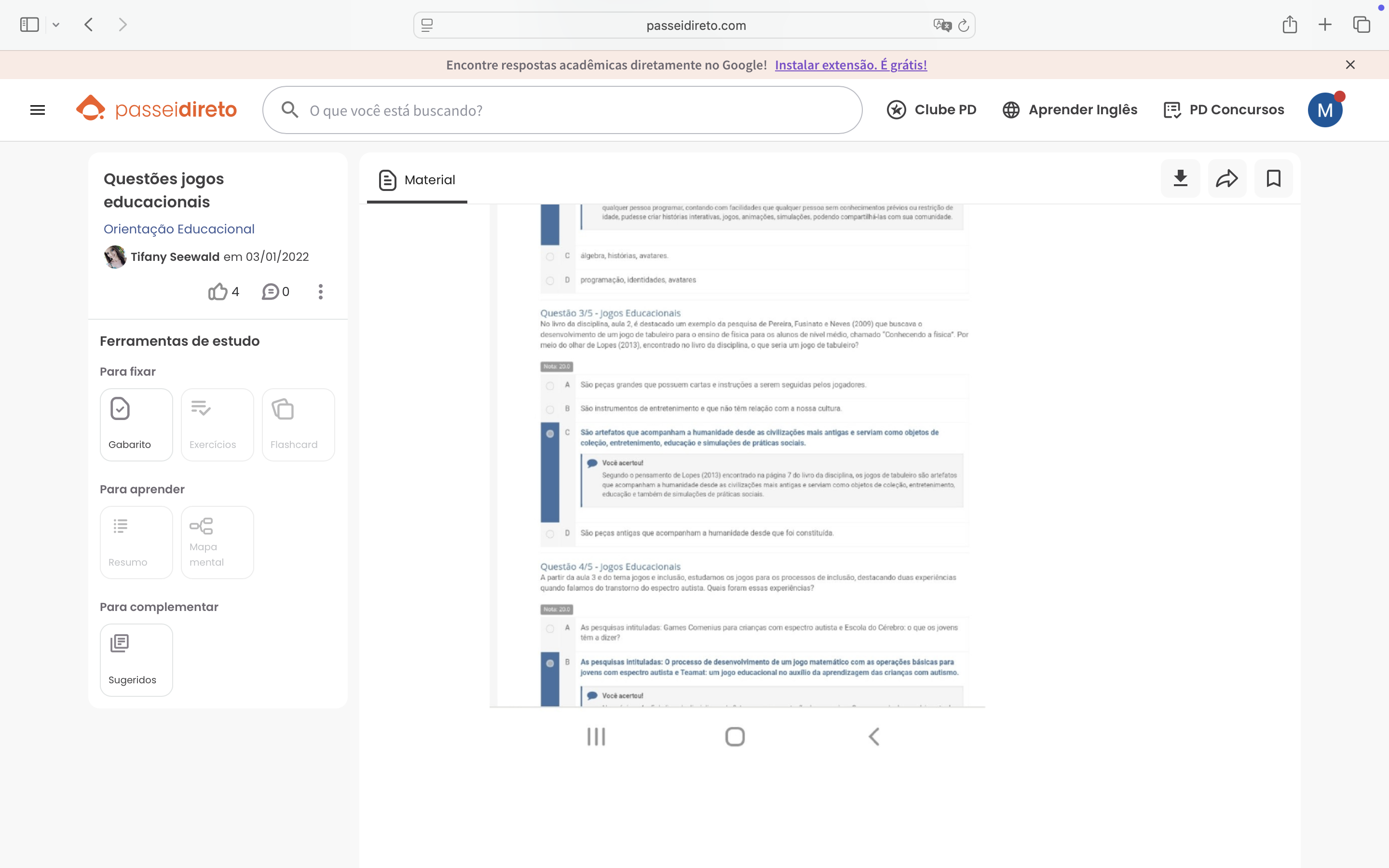Select option A radio in Questão 3
This screenshot has height=868, width=1389.
click(550, 386)
